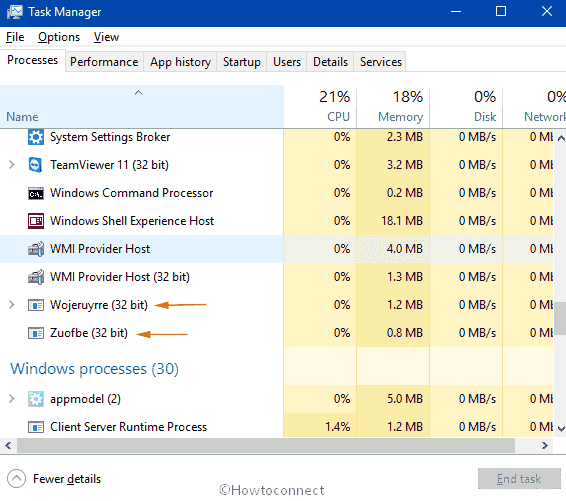
Task: Click the vertical scrollbar thumb
Action: coord(561,318)
